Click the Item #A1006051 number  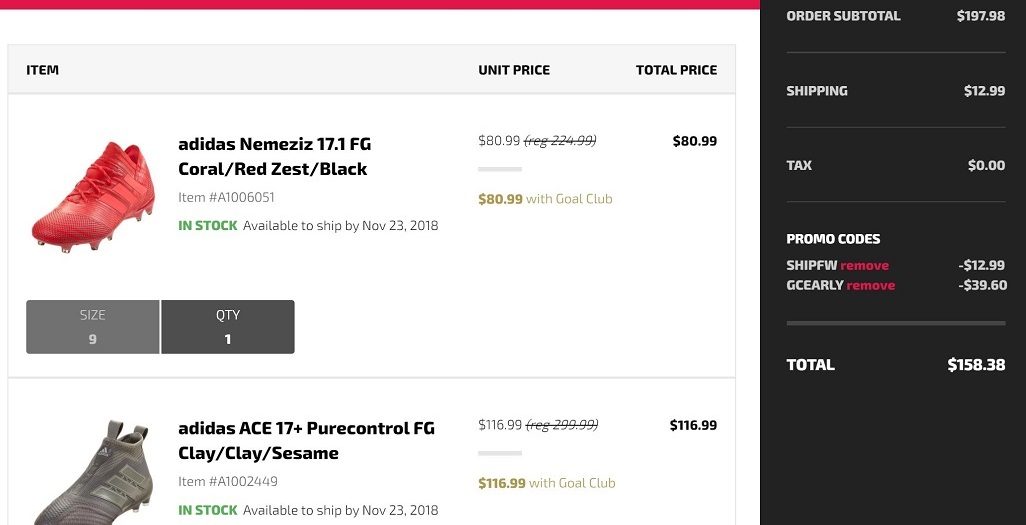point(226,198)
